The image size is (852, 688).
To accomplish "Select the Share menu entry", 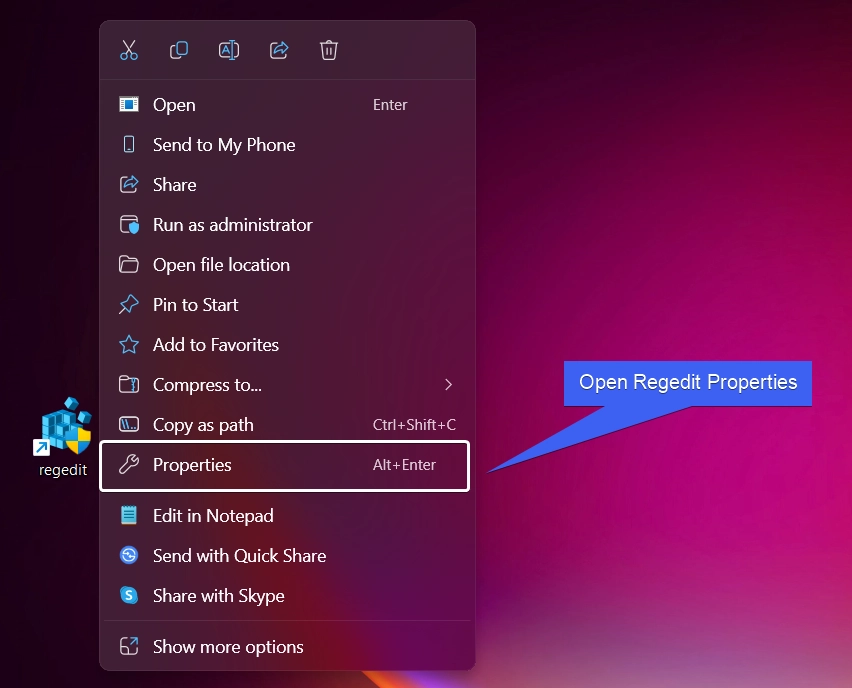I will [x=287, y=185].
